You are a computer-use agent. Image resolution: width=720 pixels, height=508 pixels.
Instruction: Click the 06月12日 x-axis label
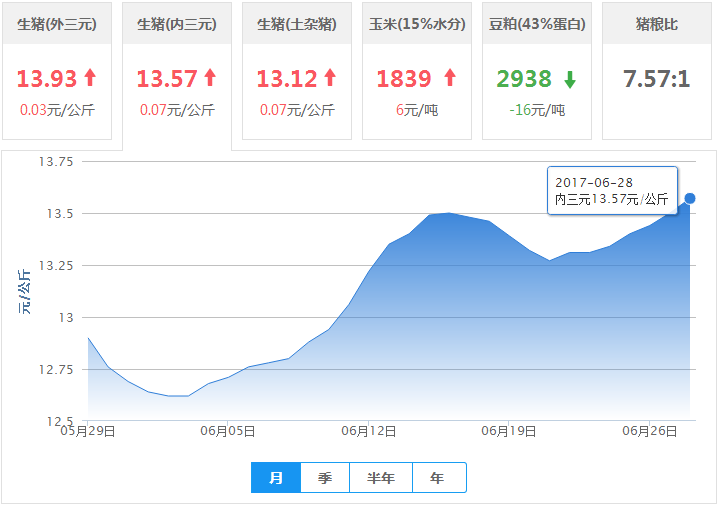(369, 432)
